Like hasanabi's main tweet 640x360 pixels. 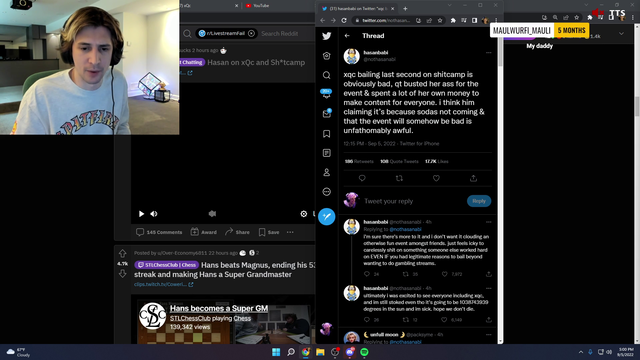click(436, 178)
